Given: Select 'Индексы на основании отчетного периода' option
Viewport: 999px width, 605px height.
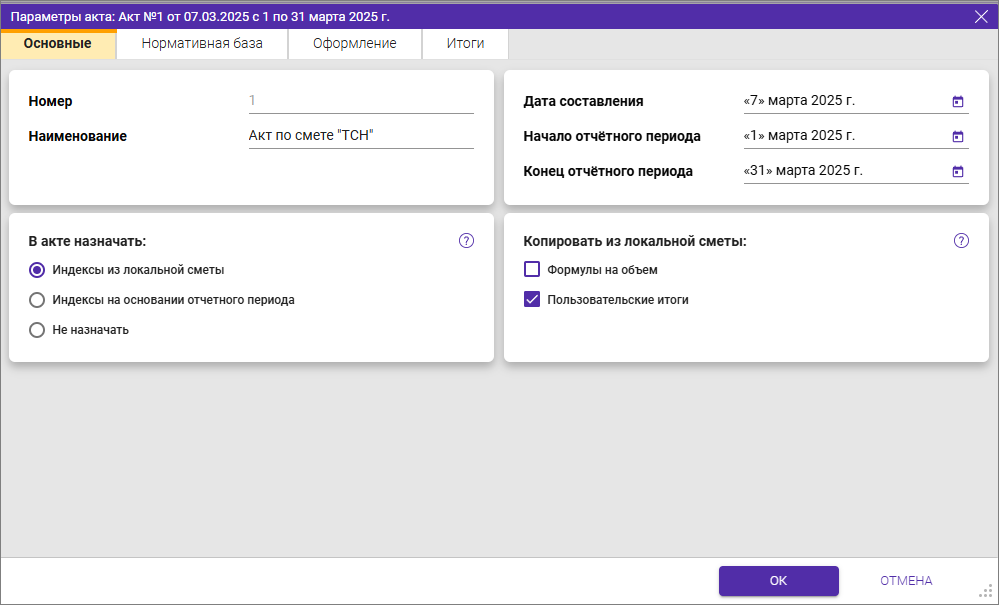Looking at the screenshot, I should coord(37,300).
